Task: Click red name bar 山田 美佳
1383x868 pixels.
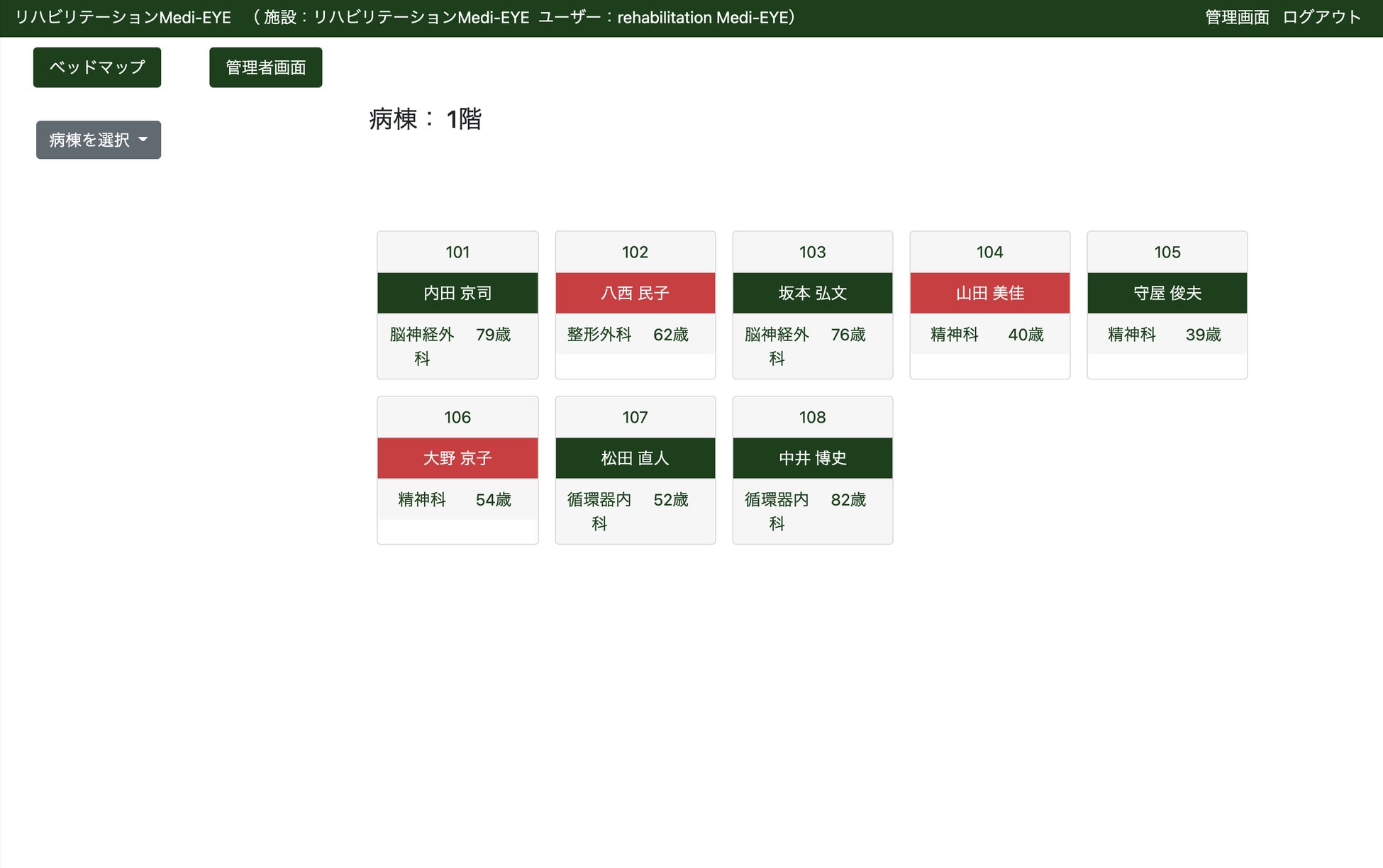Action: (x=989, y=293)
